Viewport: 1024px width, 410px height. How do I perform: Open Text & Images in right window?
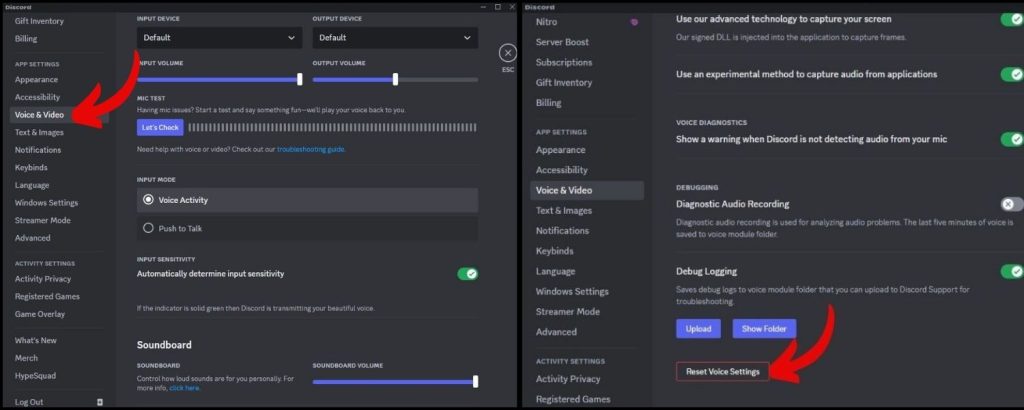click(564, 211)
